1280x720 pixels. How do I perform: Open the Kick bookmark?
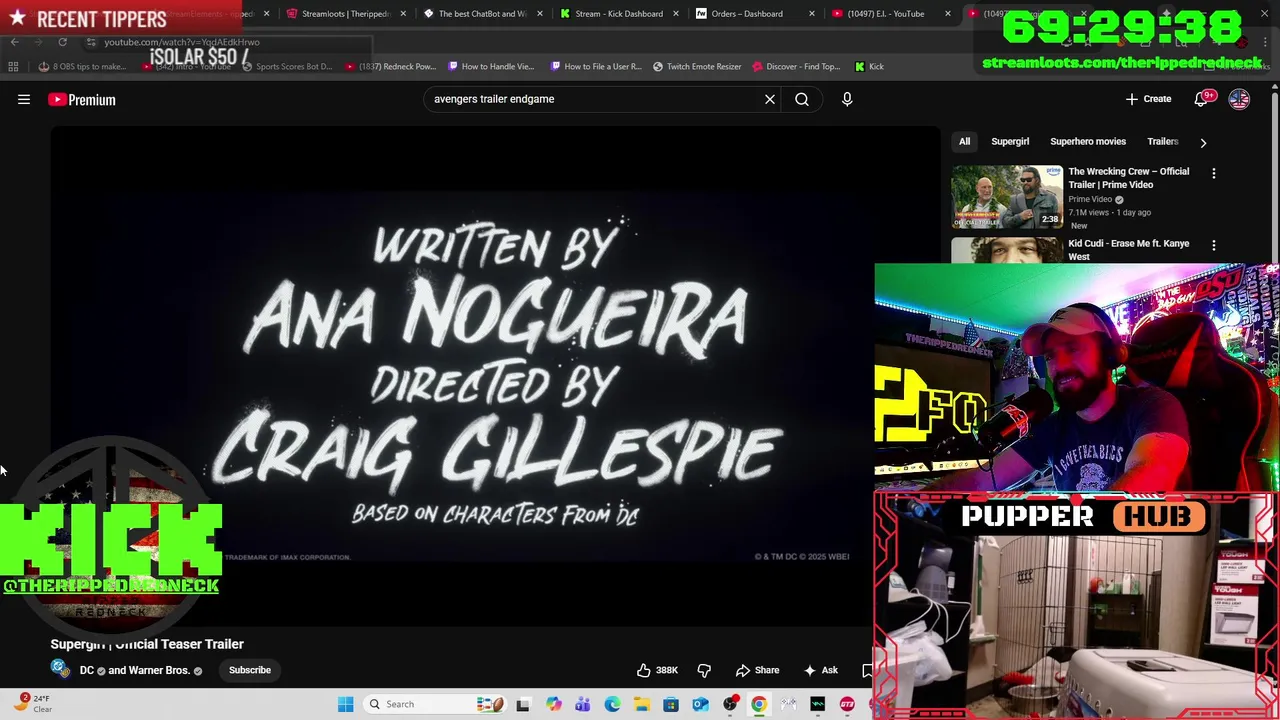(x=869, y=66)
